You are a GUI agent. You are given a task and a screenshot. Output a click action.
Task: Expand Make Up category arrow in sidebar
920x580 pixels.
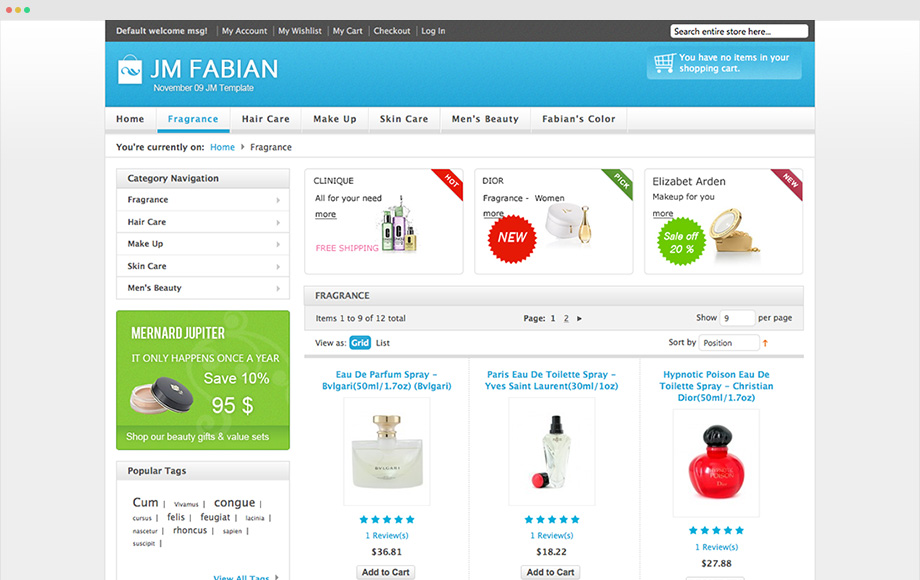point(278,245)
